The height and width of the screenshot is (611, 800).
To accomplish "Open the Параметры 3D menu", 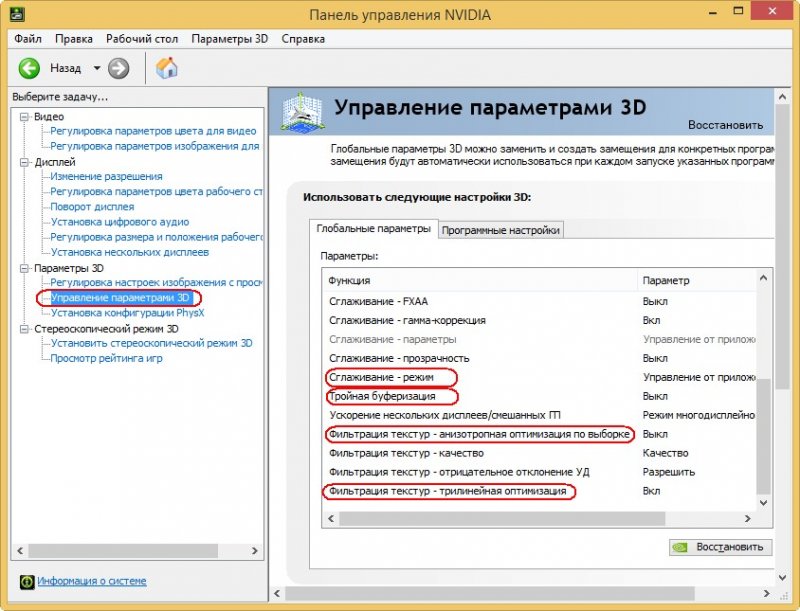I will coord(230,39).
